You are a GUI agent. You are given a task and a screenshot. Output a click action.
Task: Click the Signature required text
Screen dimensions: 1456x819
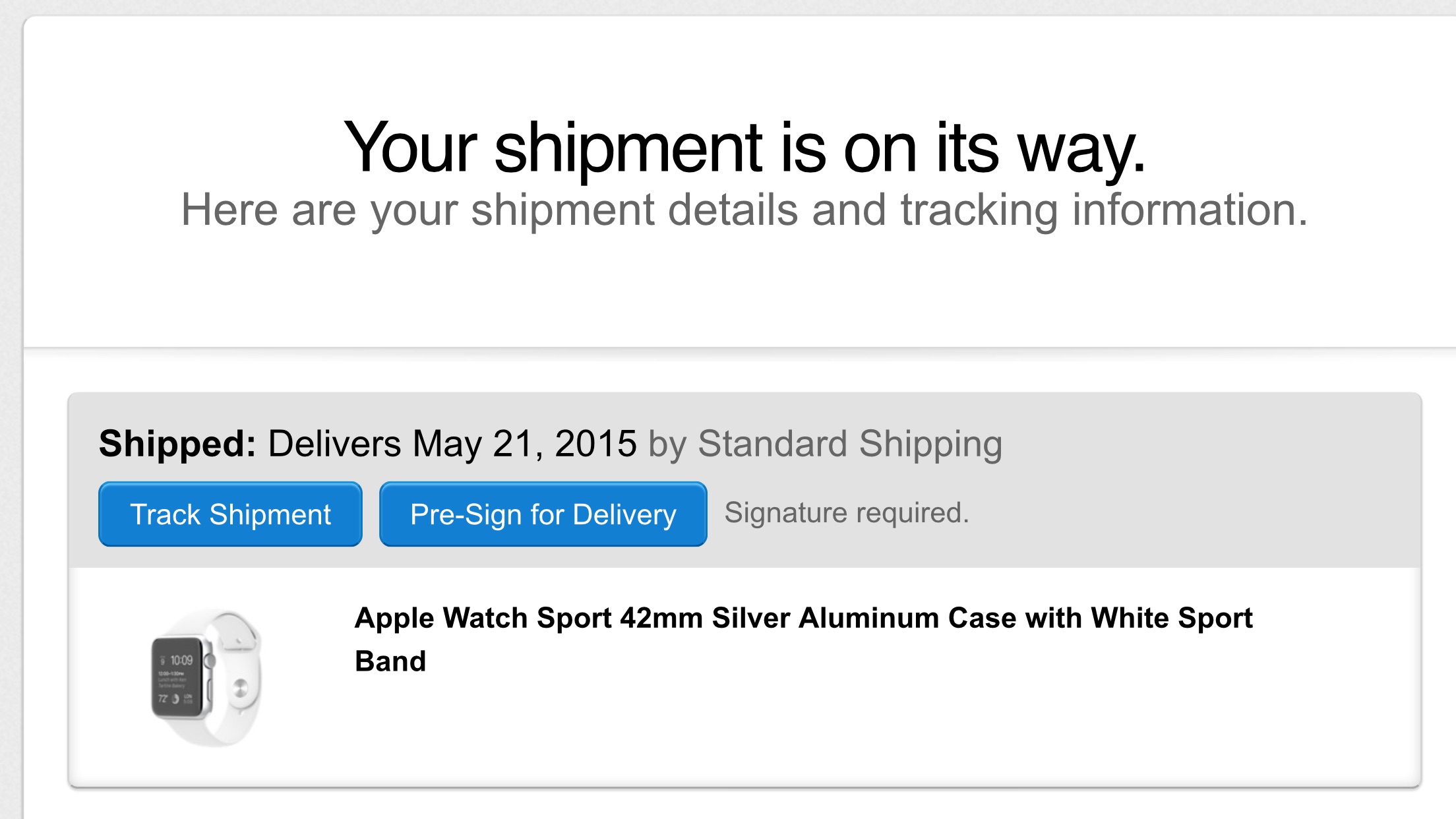pyautogui.click(x=847, y=513)
